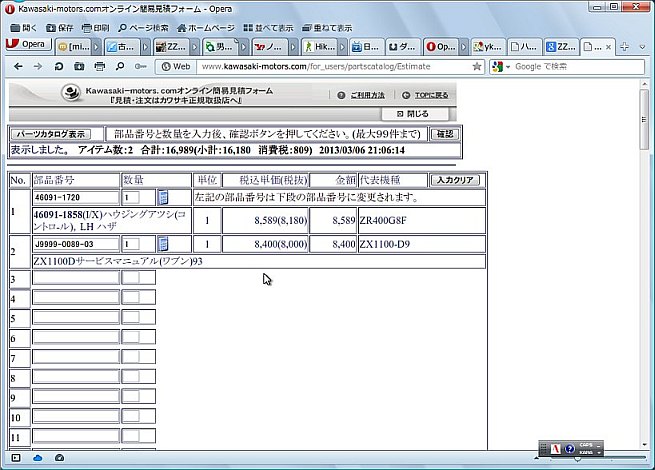655x470 pixels.
Task: Click the 46091-1858 replacement part text
Action: click(x=58, y=215)
